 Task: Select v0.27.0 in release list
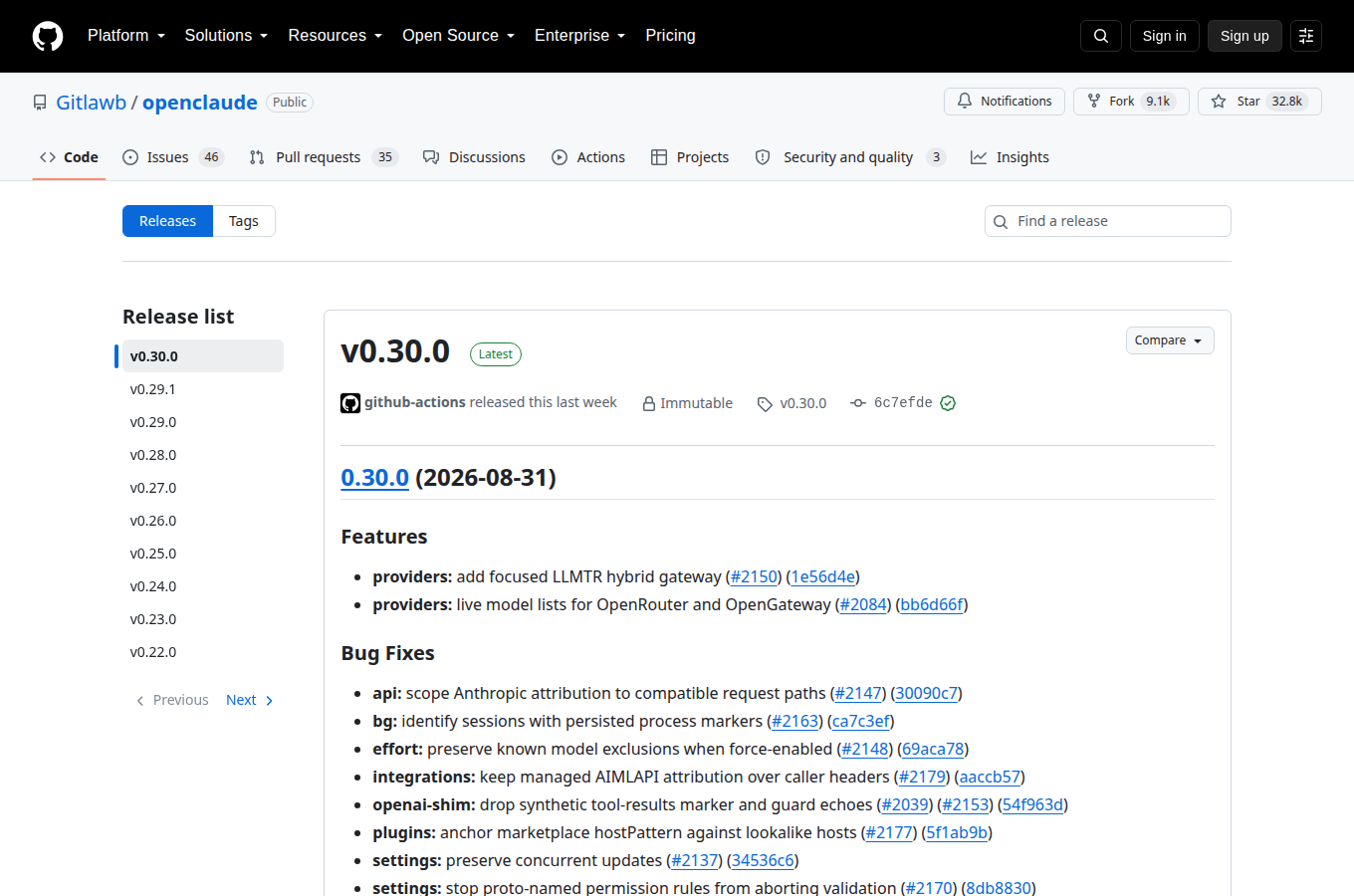pyautogui.click(x=203, y=488)
